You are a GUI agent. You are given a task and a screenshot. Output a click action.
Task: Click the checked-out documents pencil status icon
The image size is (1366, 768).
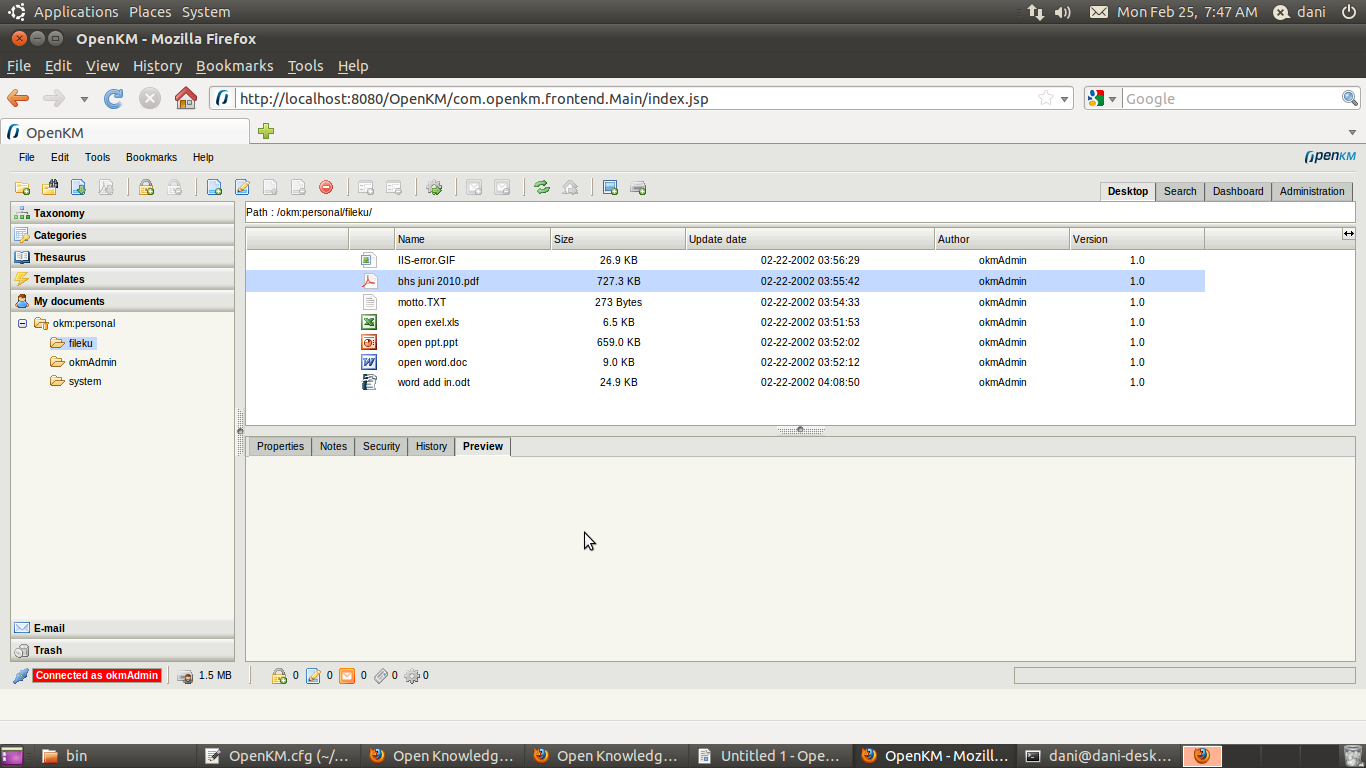coord(313,676)
